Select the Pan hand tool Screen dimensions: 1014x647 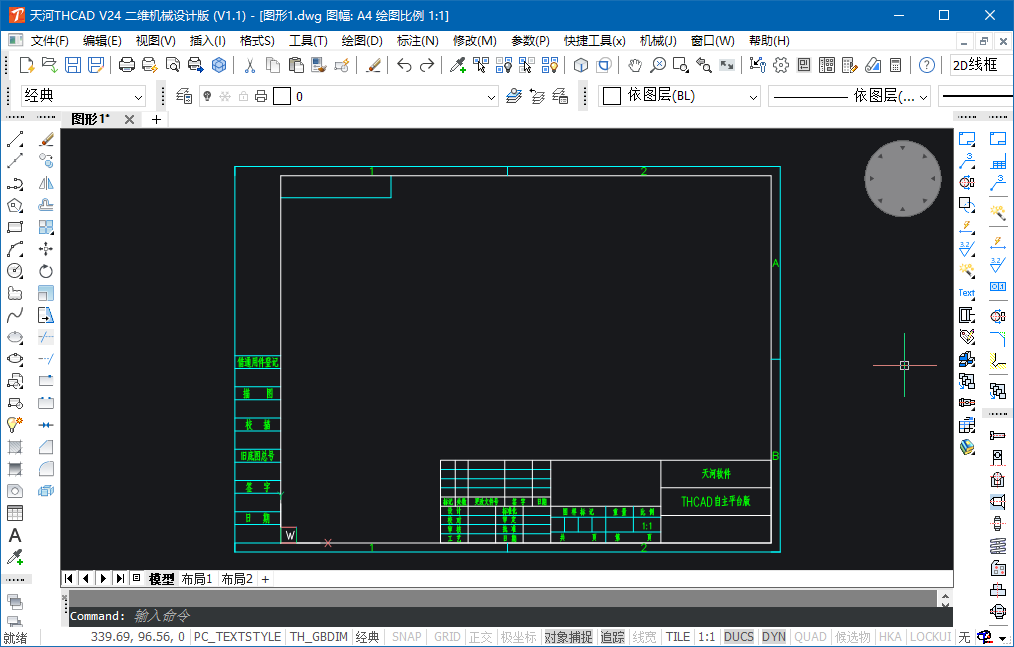tap(635, 65)
